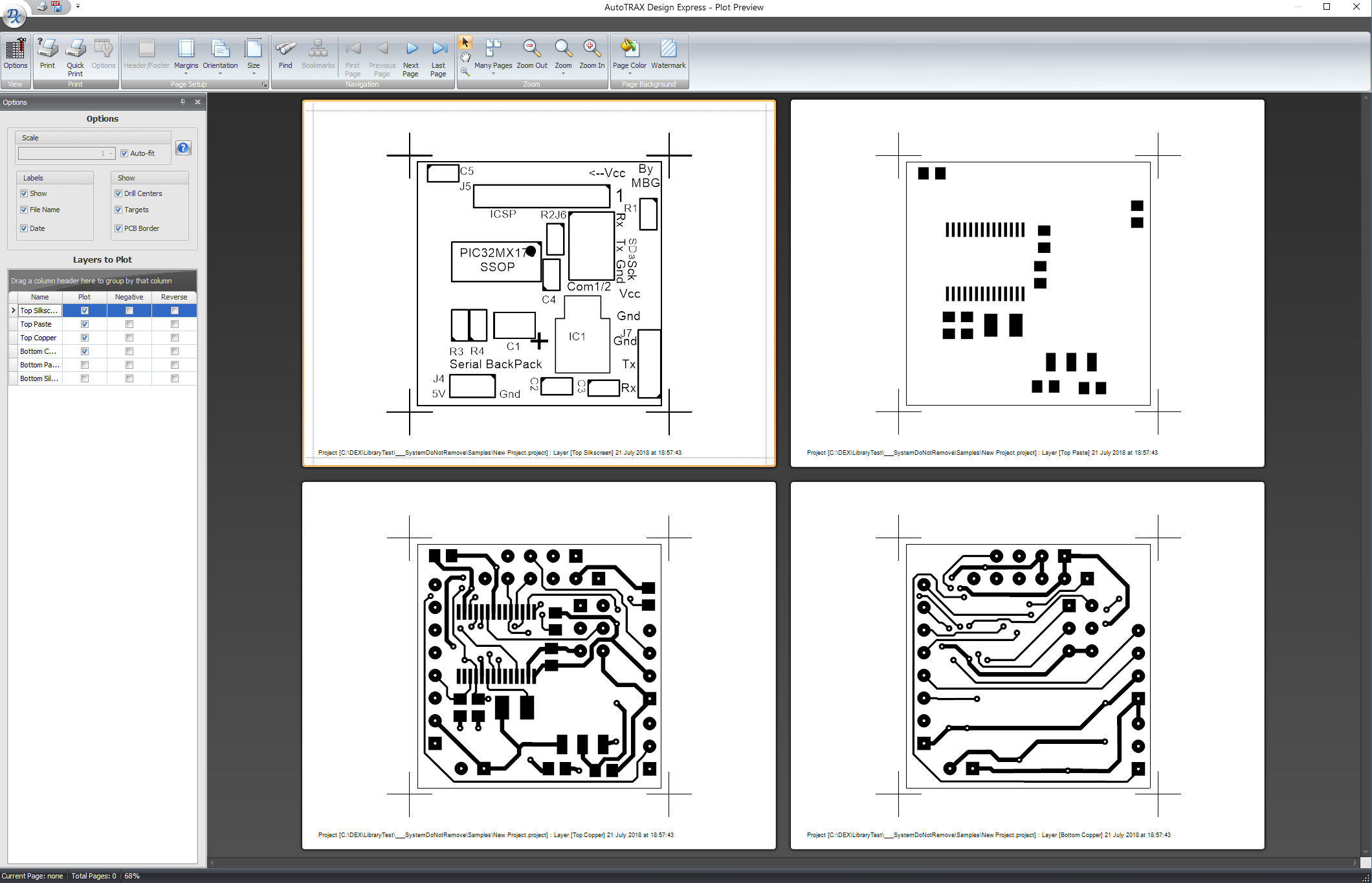Click the Plot column header
Screen dimensions: 1372x883
pyautogui.click(x=84, y=297)
